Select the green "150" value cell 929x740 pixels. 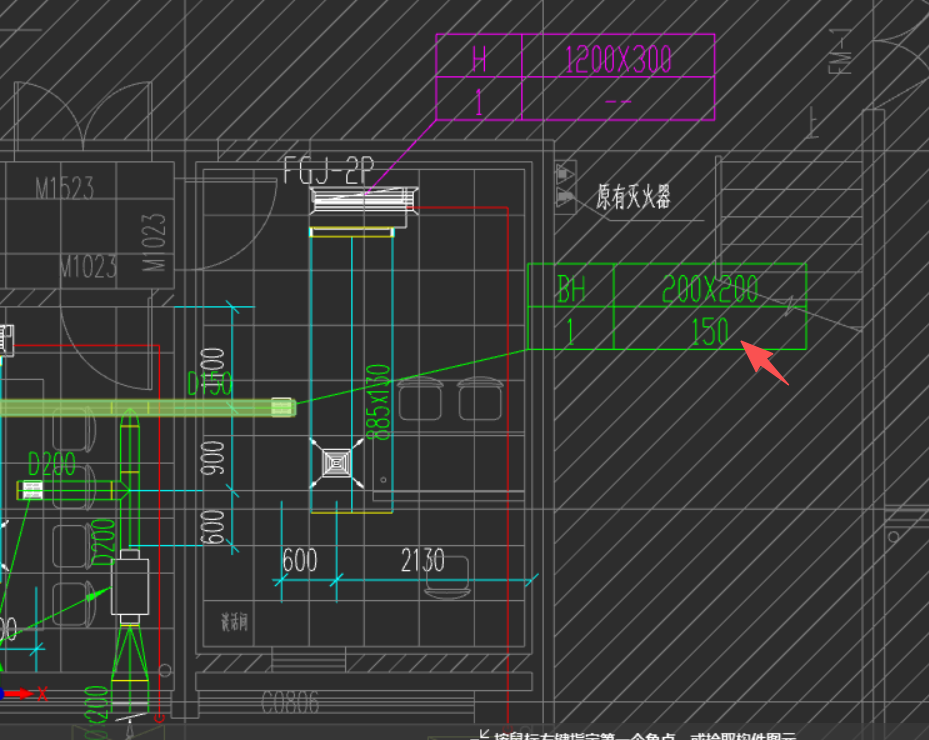point(710,328)
